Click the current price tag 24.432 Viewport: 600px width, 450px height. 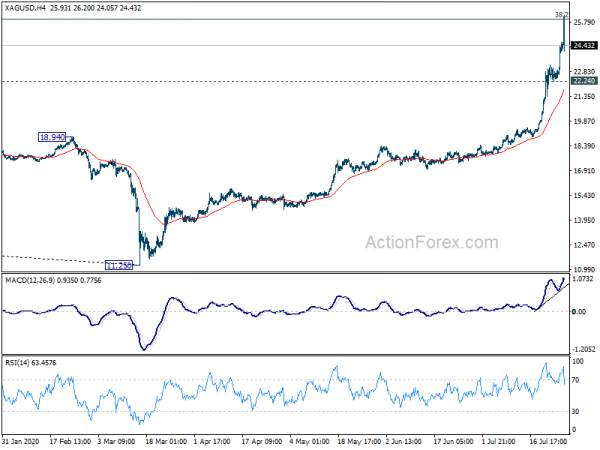[x=584, y=46]
